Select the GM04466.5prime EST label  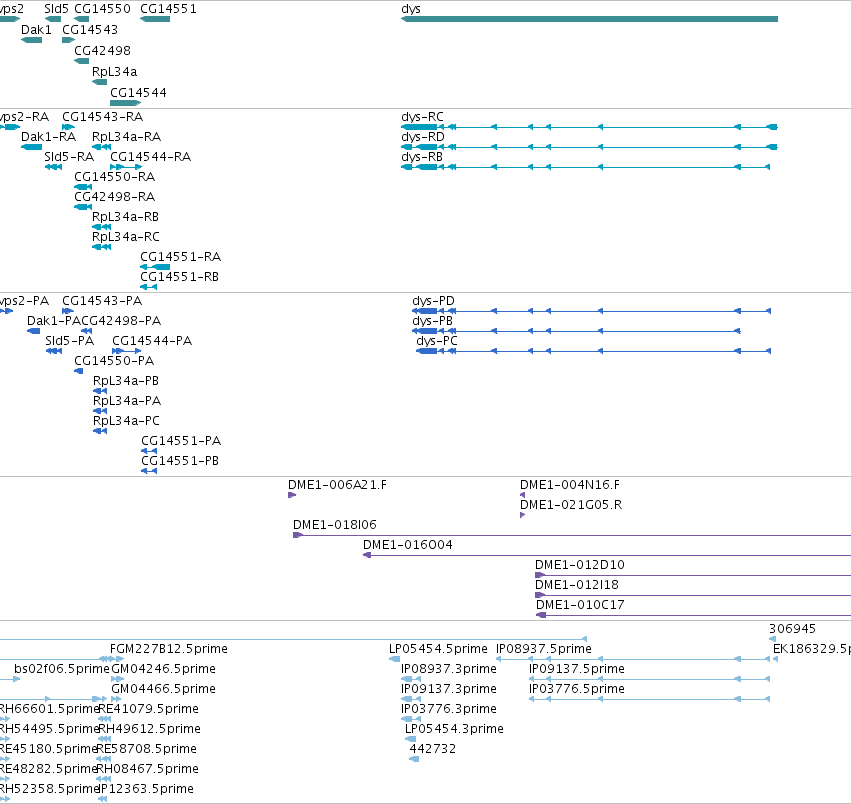point(163,689)
